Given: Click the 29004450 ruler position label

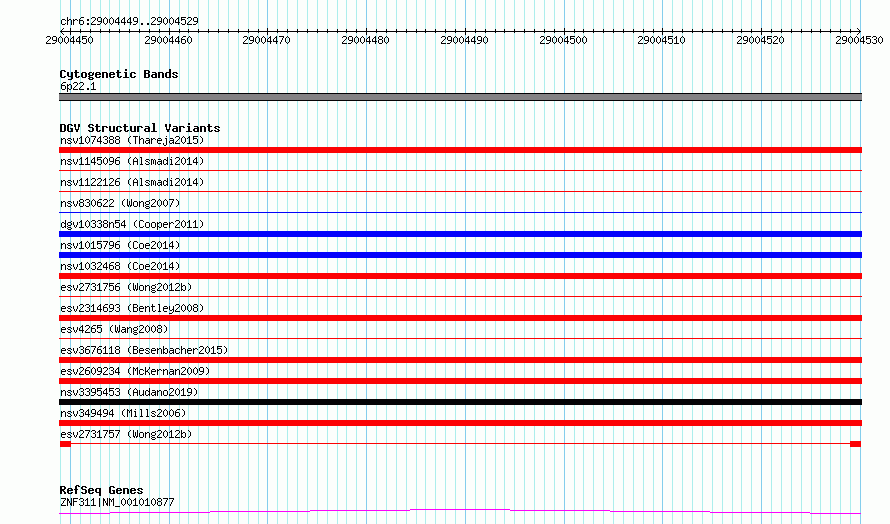Looking at the screenshot, I should [x=69, y=40].
